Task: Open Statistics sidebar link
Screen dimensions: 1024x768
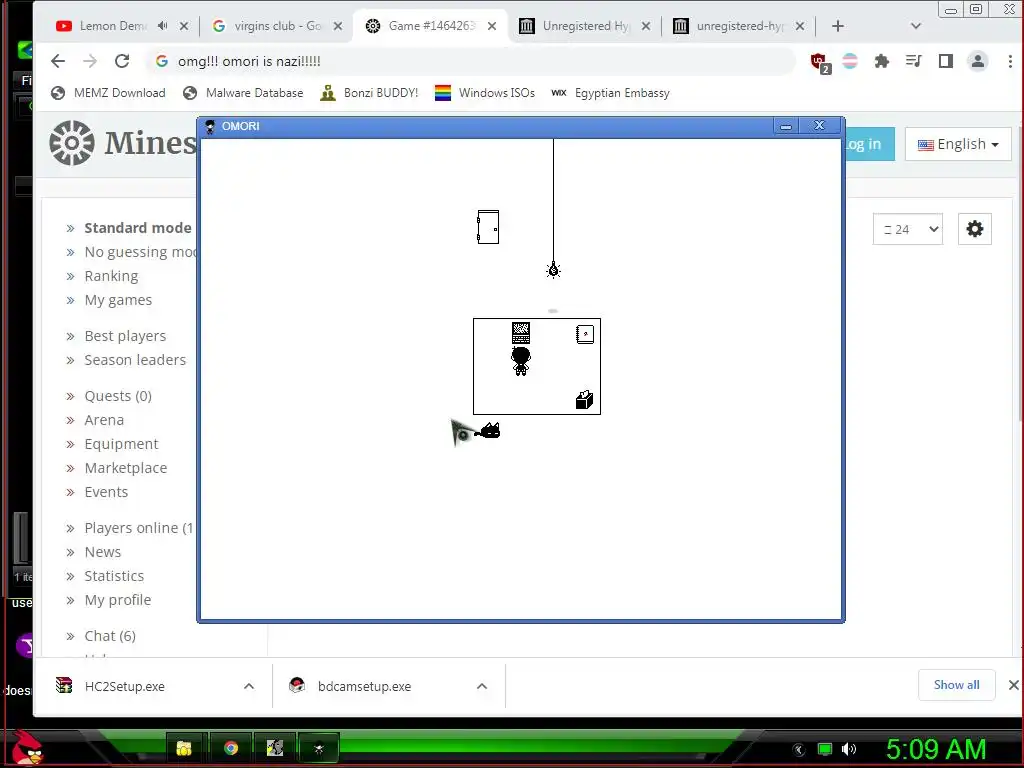Action: (114, 577)
